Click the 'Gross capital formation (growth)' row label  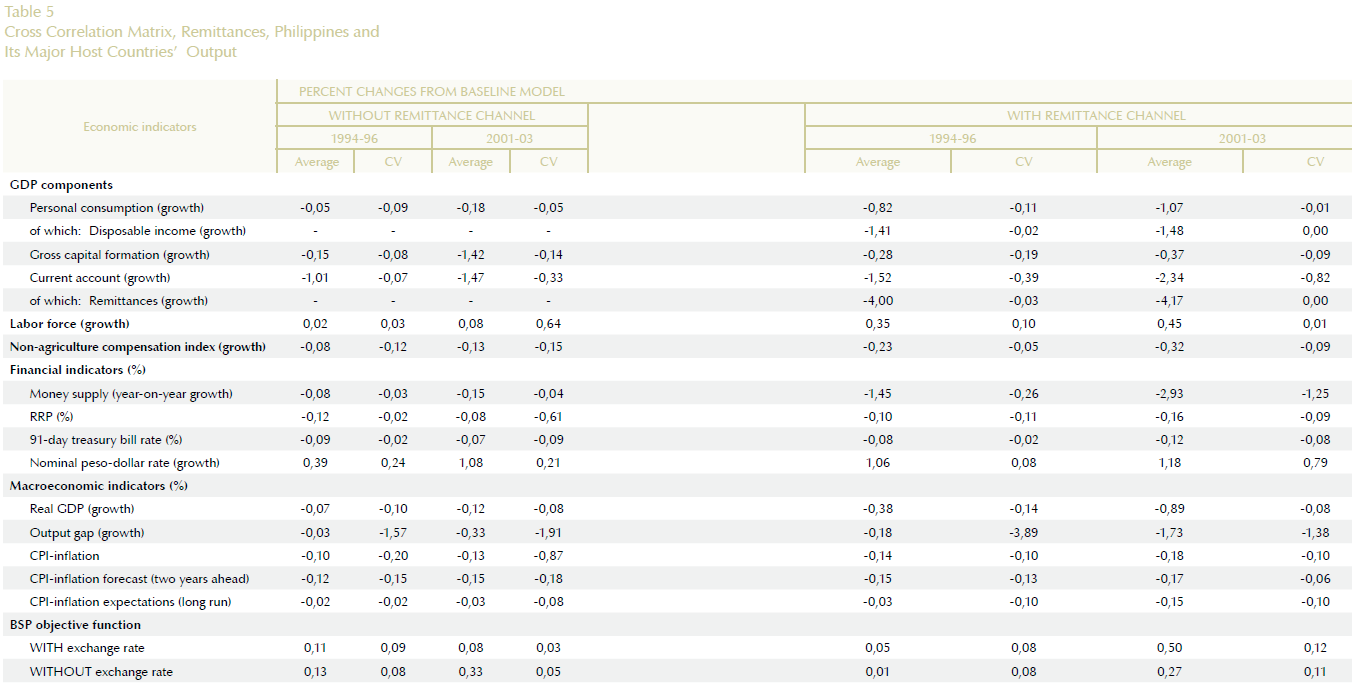[x=119, y=255]
